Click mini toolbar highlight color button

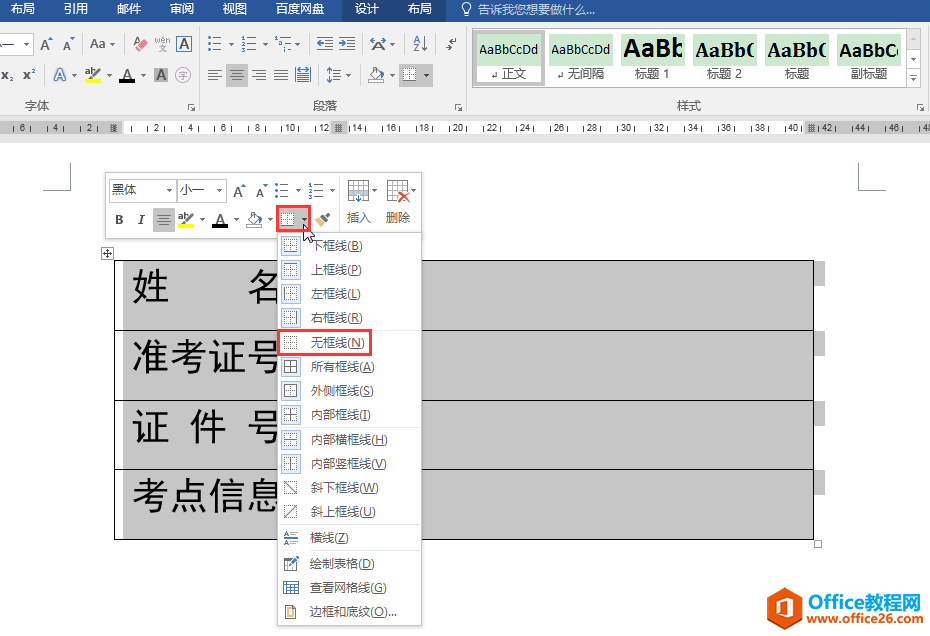coord(186,220)
